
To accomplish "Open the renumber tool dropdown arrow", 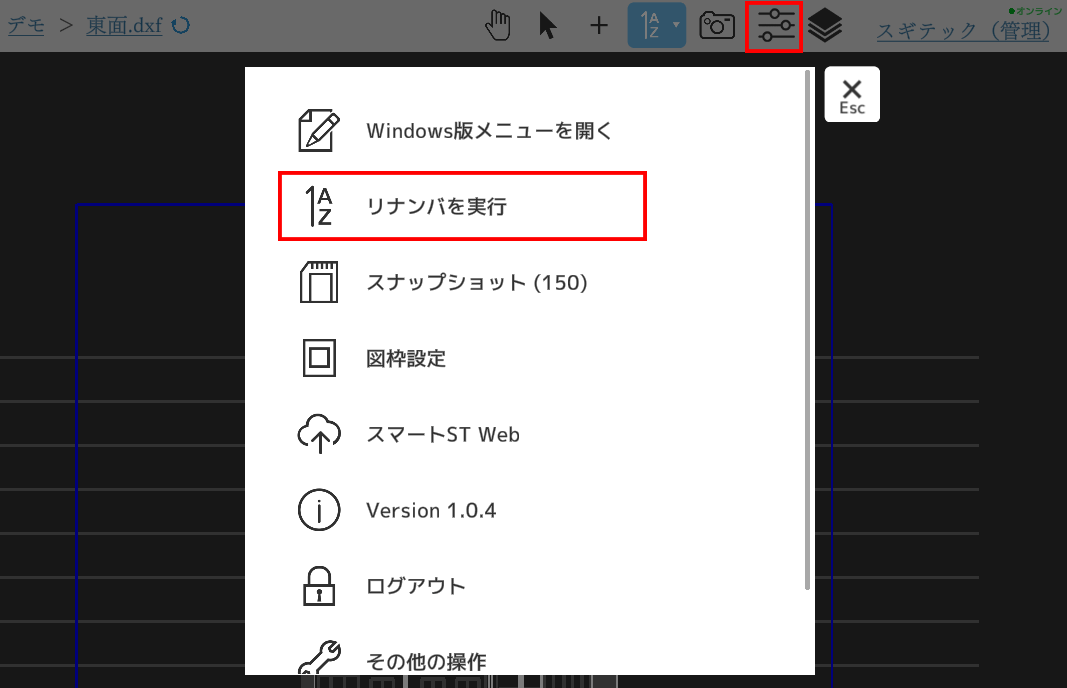I will 676,24.
